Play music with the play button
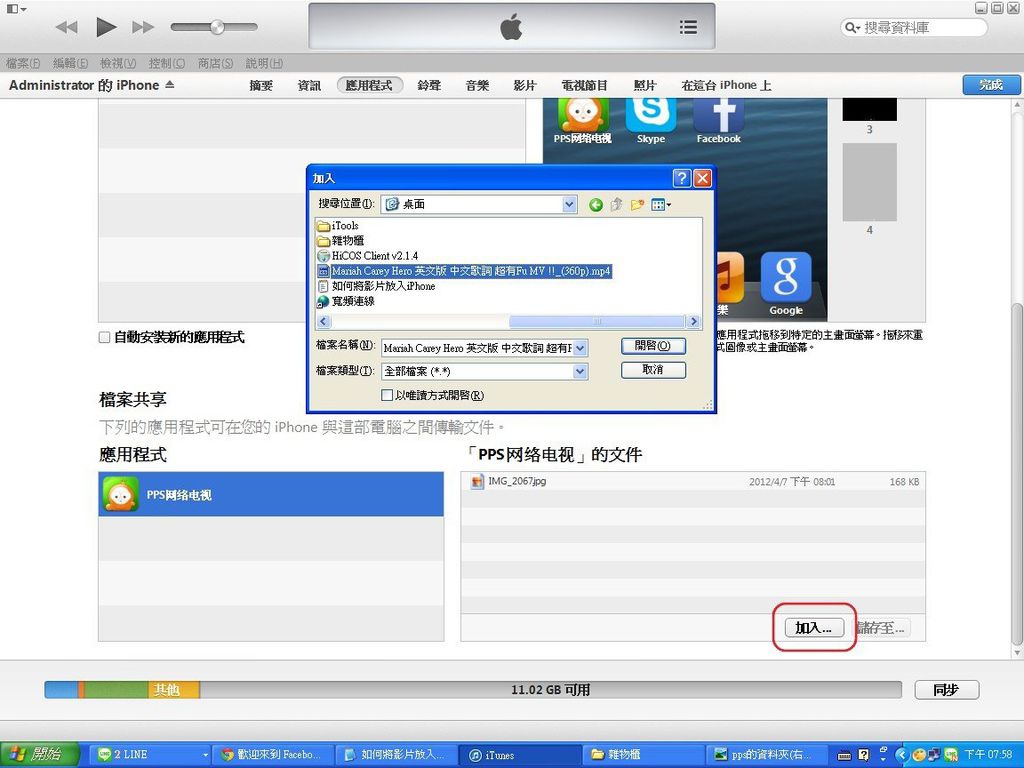Screen dimensions: 1024x768 pos(106,27)
